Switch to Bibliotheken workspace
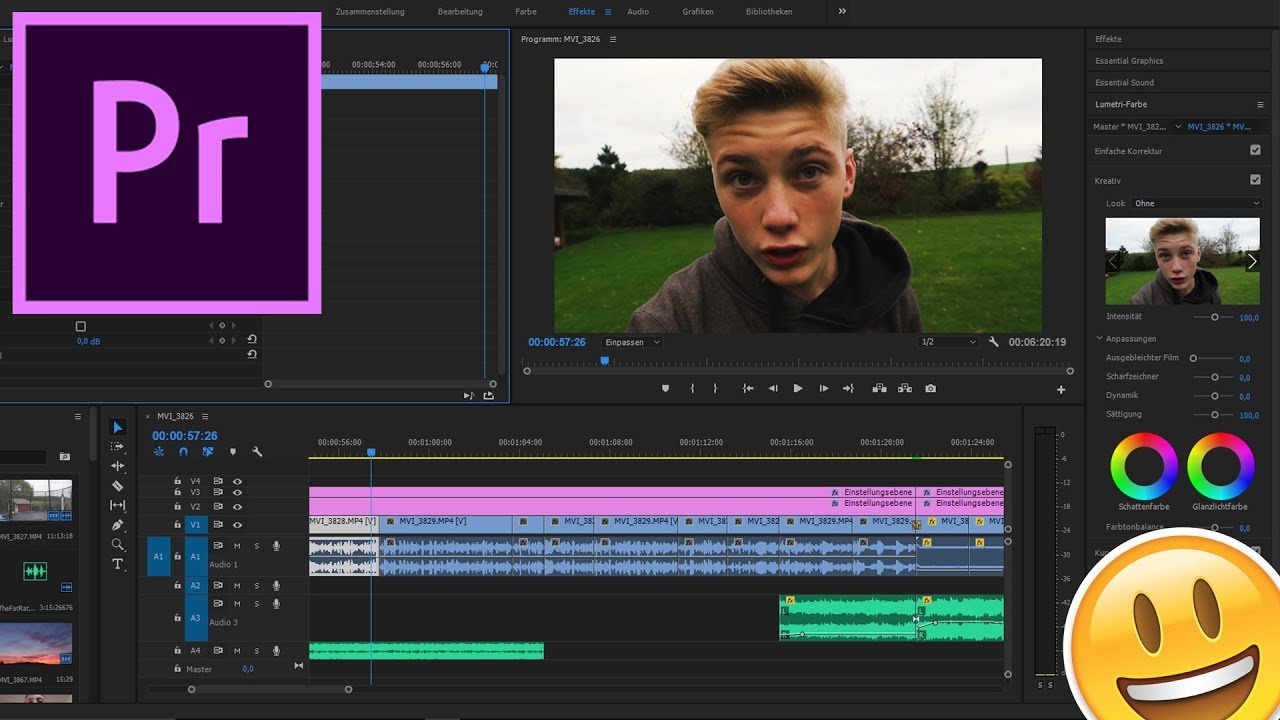1280x720 pixels. [769, 12]
